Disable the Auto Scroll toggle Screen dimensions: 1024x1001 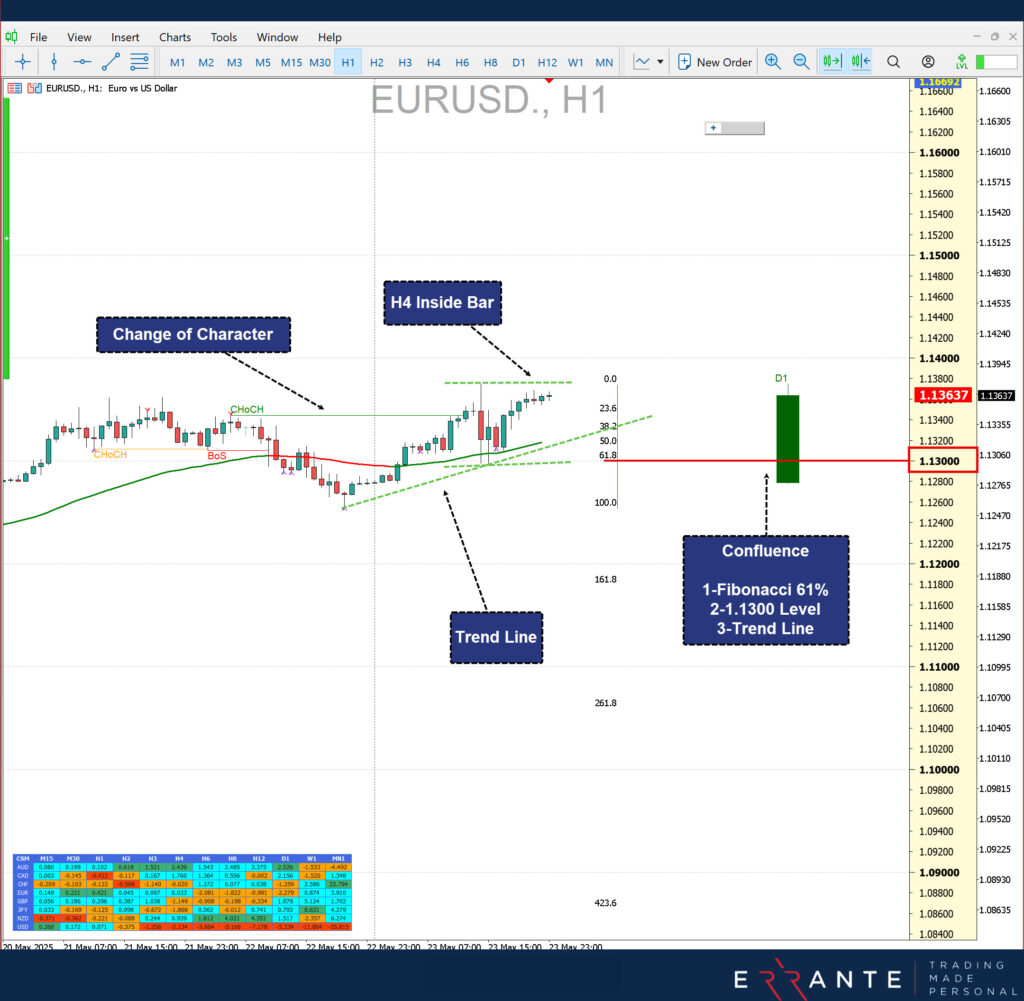831,62
